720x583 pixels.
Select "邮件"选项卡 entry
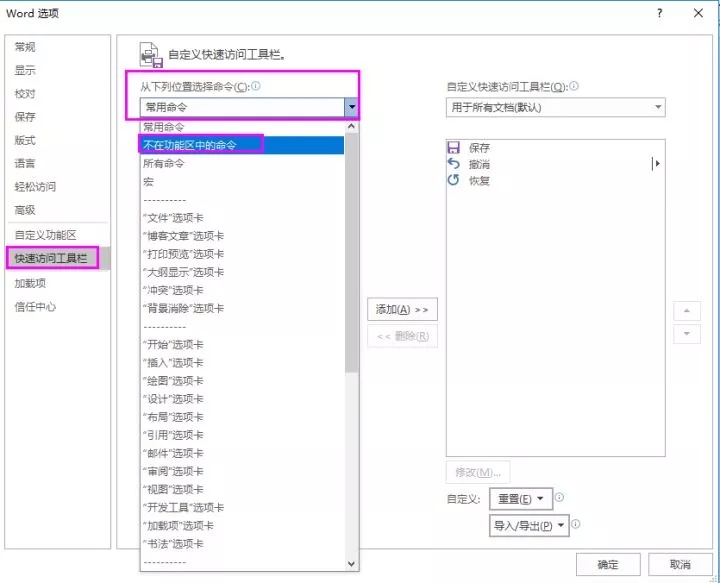(x=242, y=453)
